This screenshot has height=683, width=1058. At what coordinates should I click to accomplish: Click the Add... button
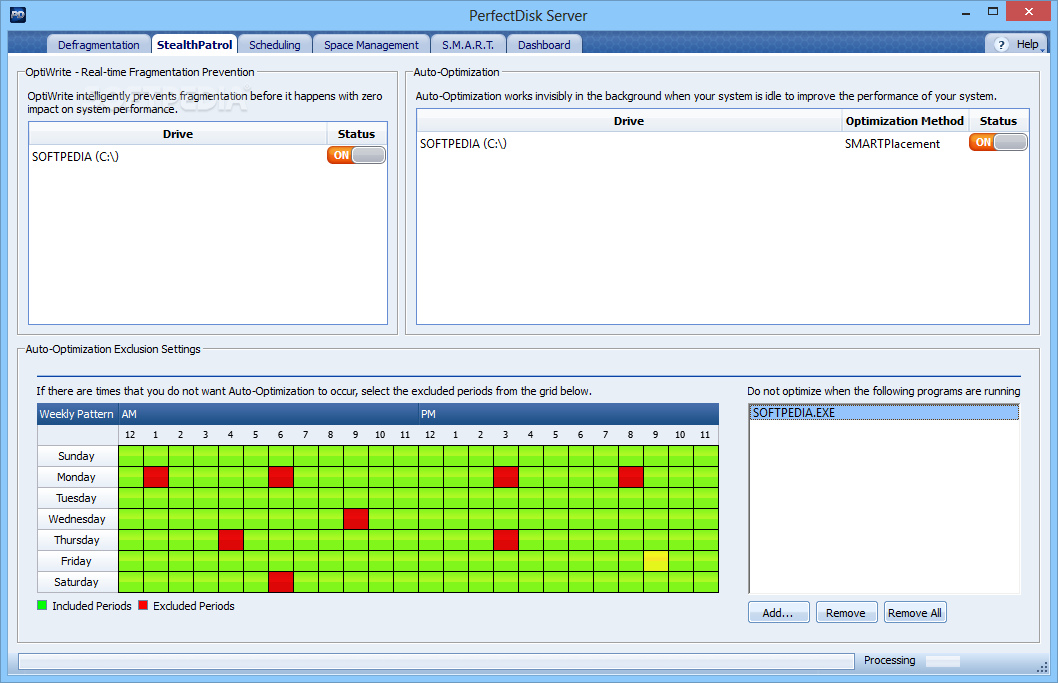pos(778,613)
